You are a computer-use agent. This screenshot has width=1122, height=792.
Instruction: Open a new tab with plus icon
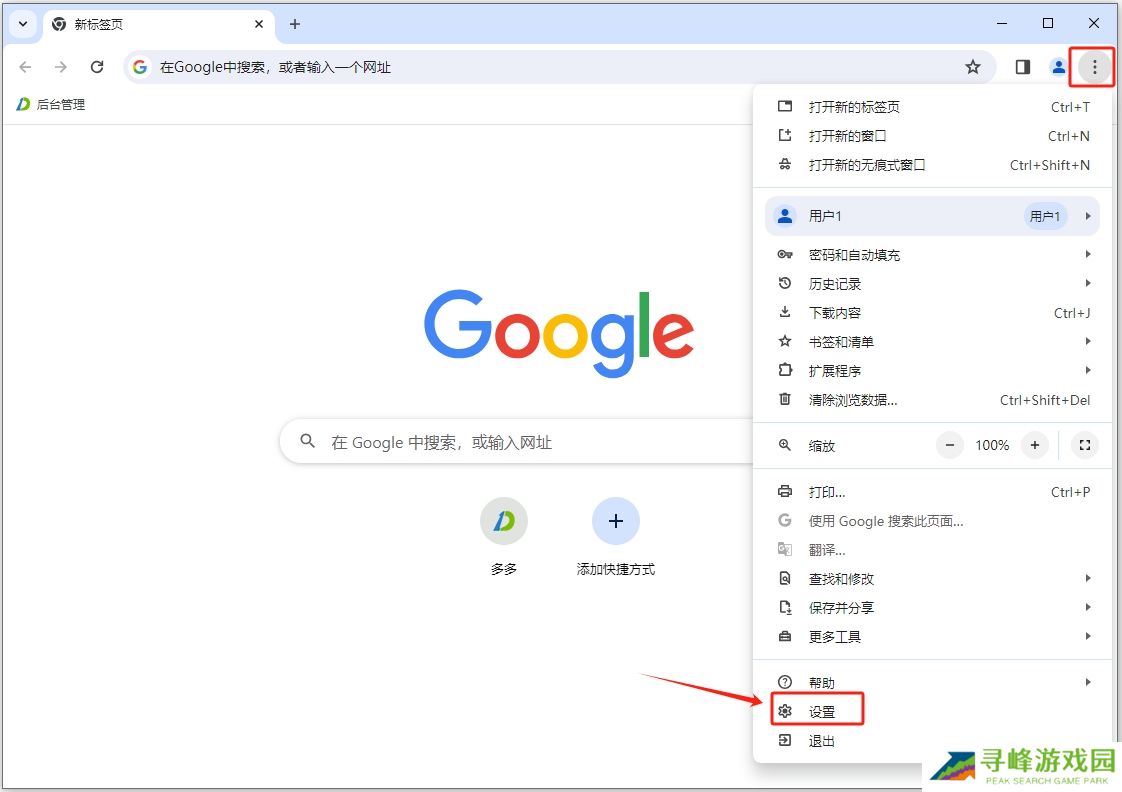point(294,24)
